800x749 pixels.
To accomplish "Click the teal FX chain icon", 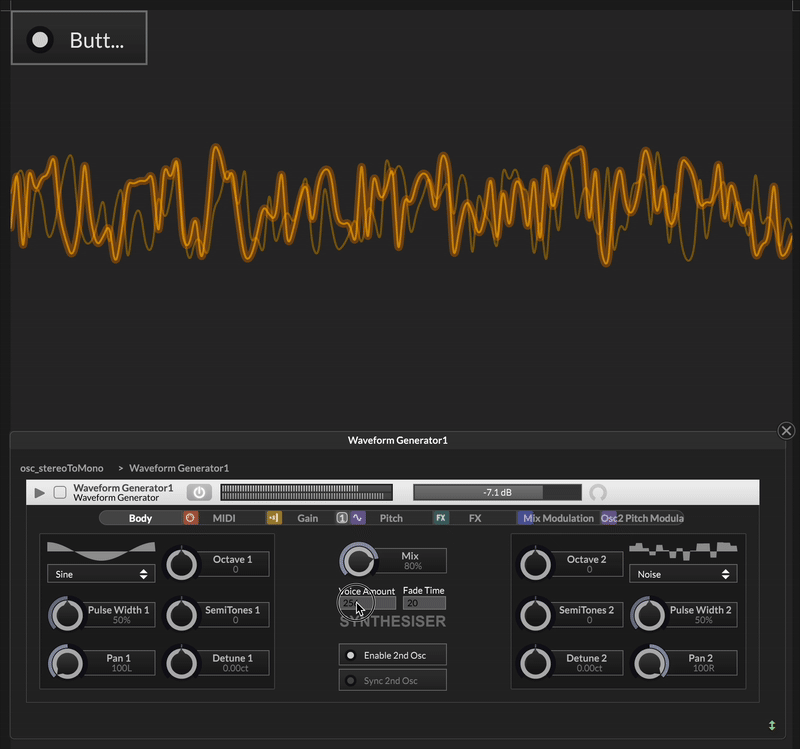I will [440, 518].
